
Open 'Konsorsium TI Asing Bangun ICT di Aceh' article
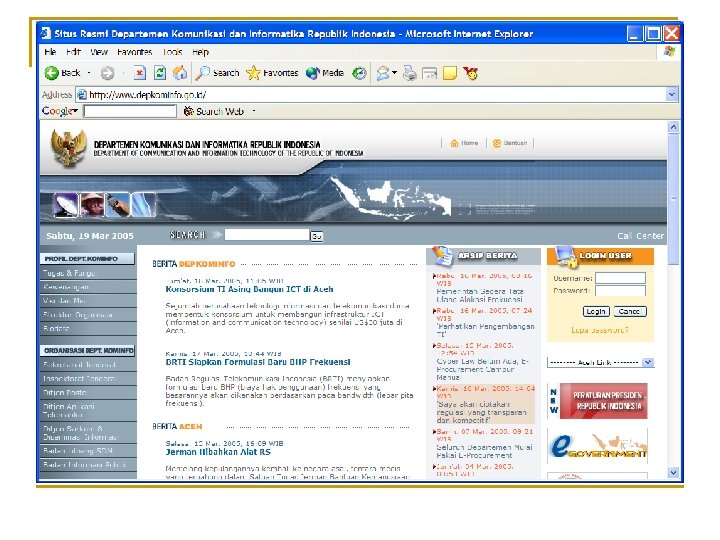pos(249,289)
